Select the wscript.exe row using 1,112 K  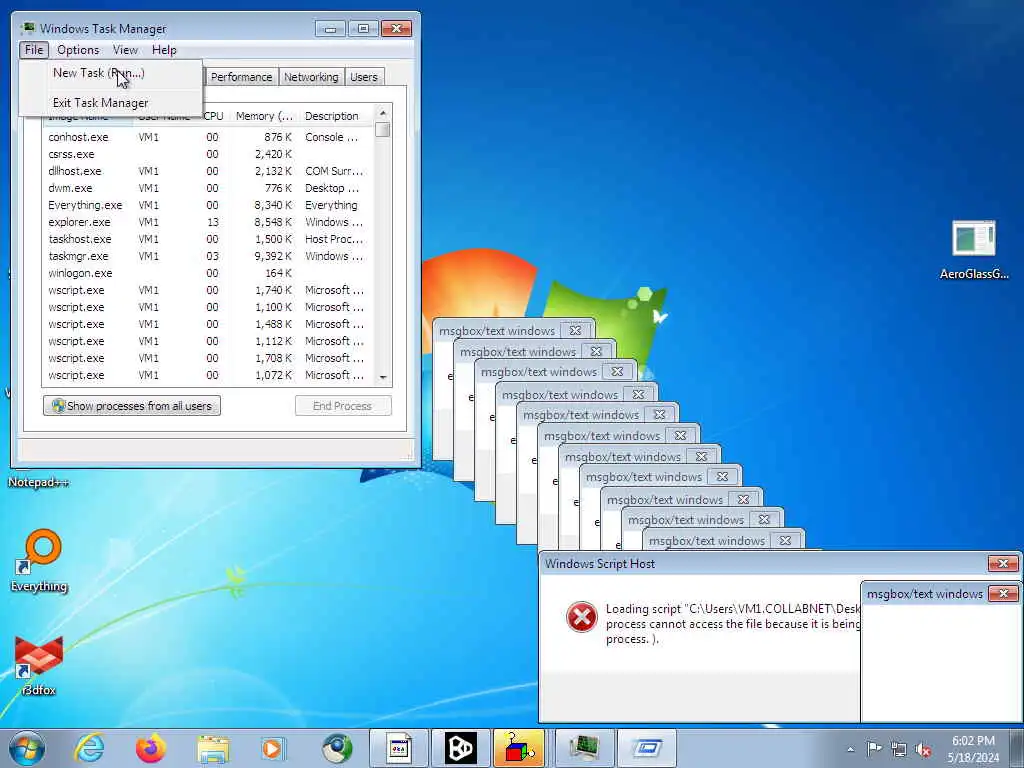point(208,341)
